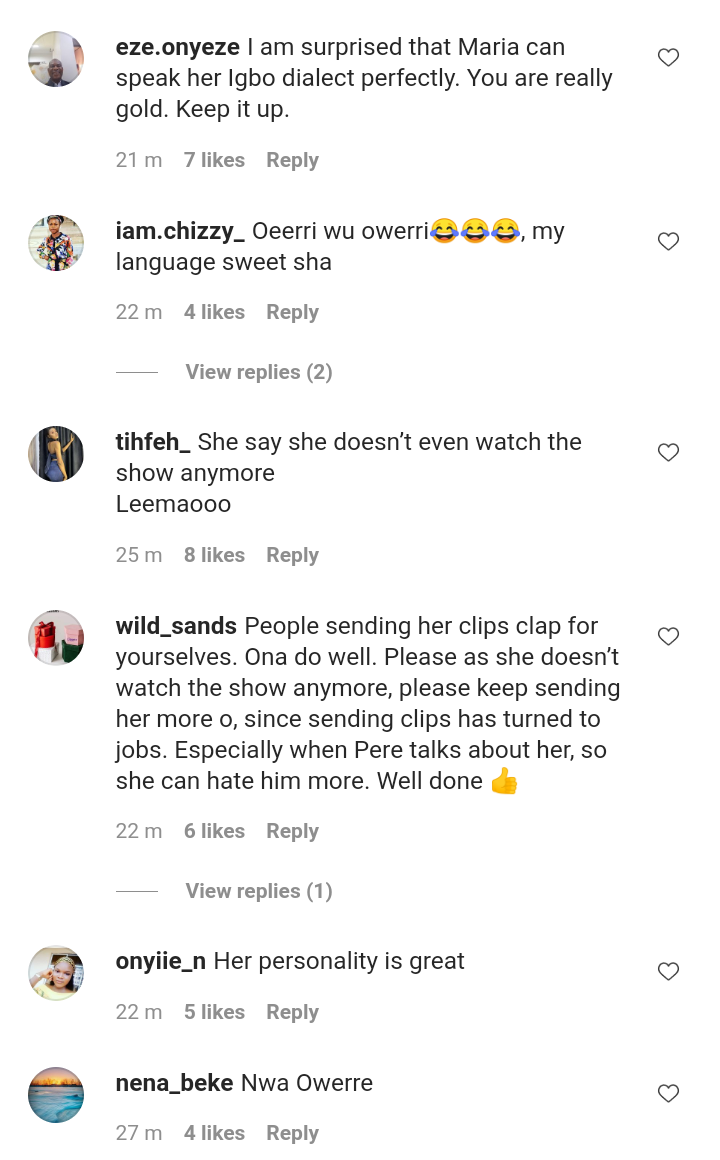Reply to eze.onyeze's comment

point(292,160)
